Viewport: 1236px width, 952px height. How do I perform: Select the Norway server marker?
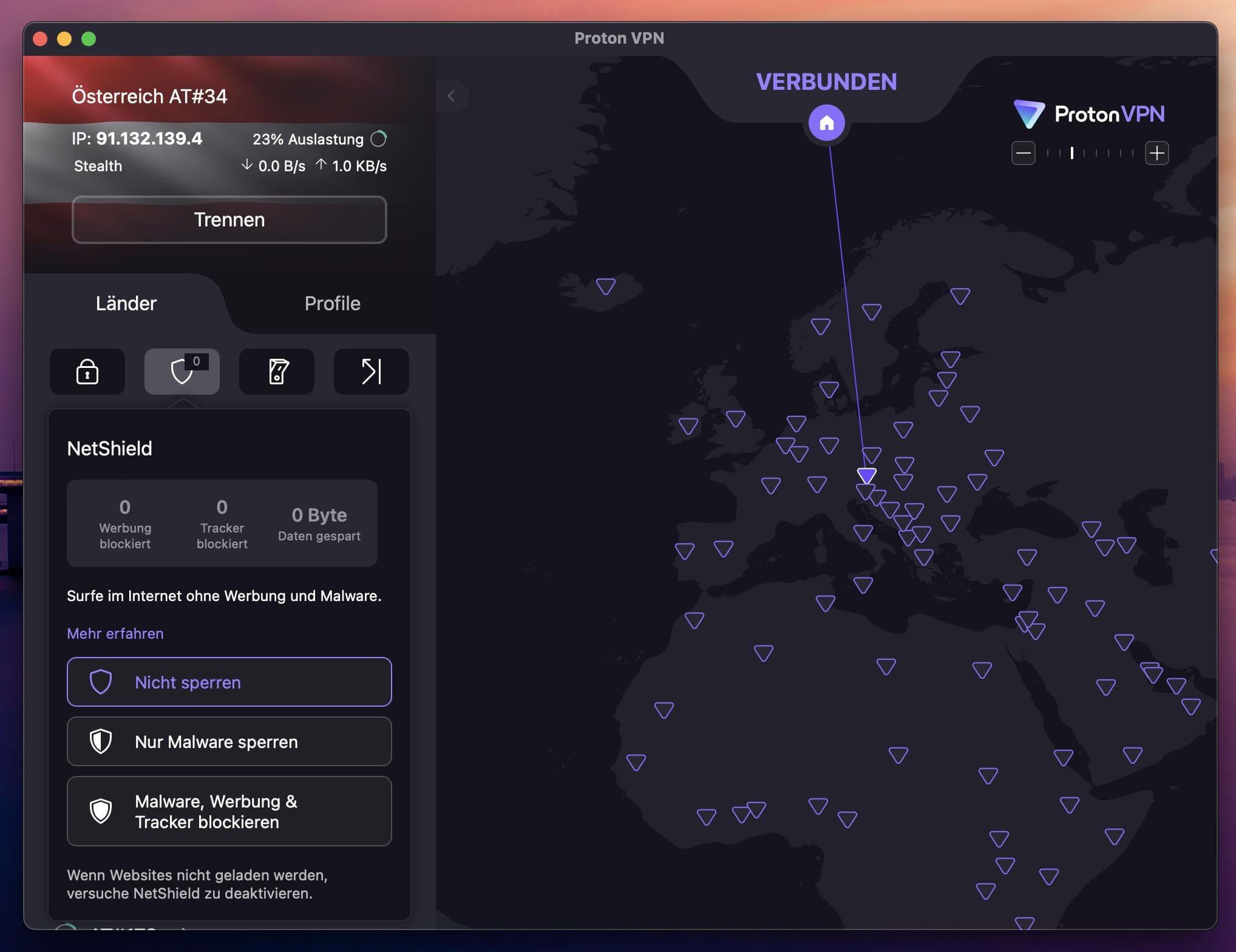[821, 326]
